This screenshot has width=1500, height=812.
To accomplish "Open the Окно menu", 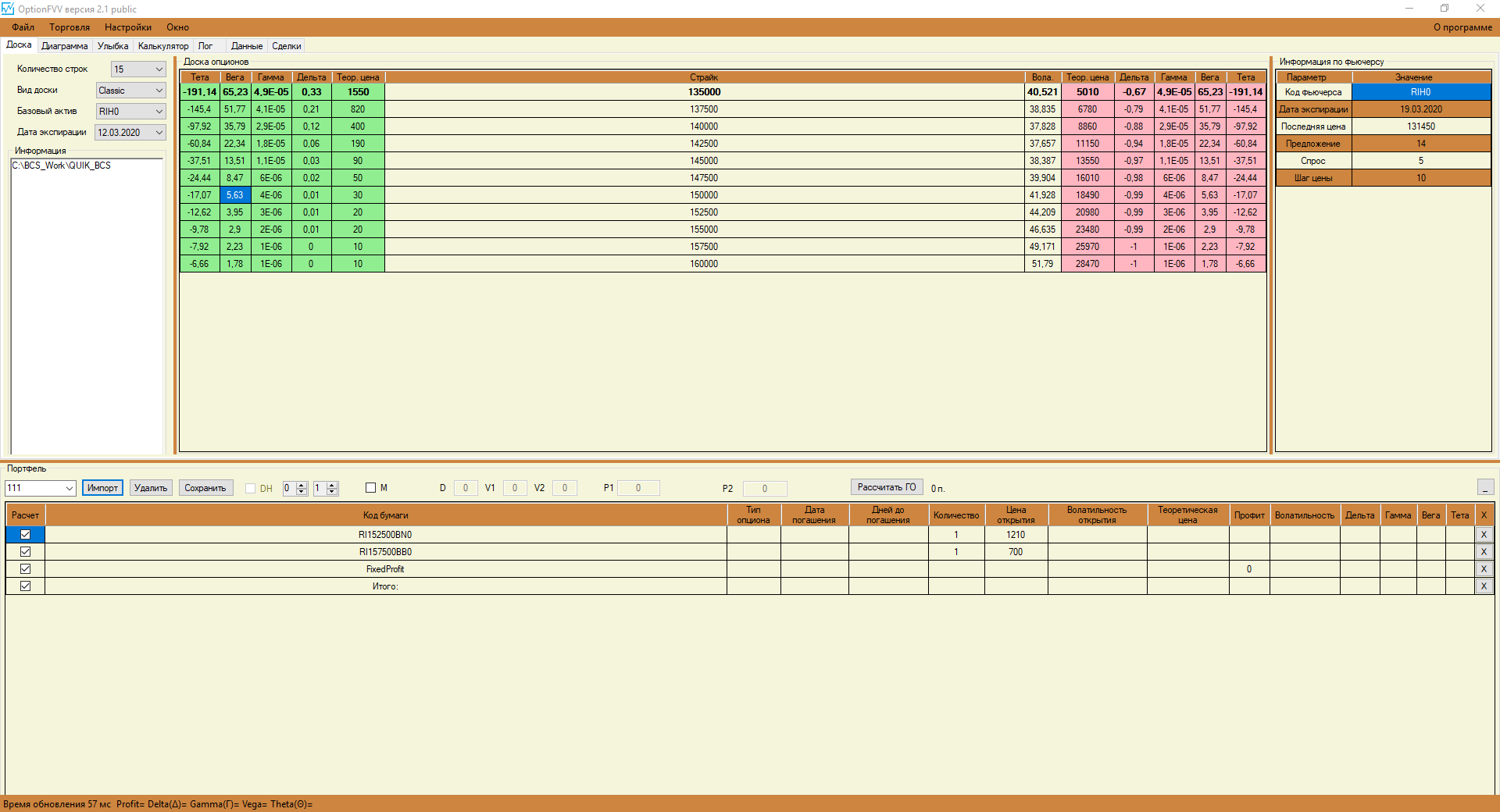I will [178, 27].
